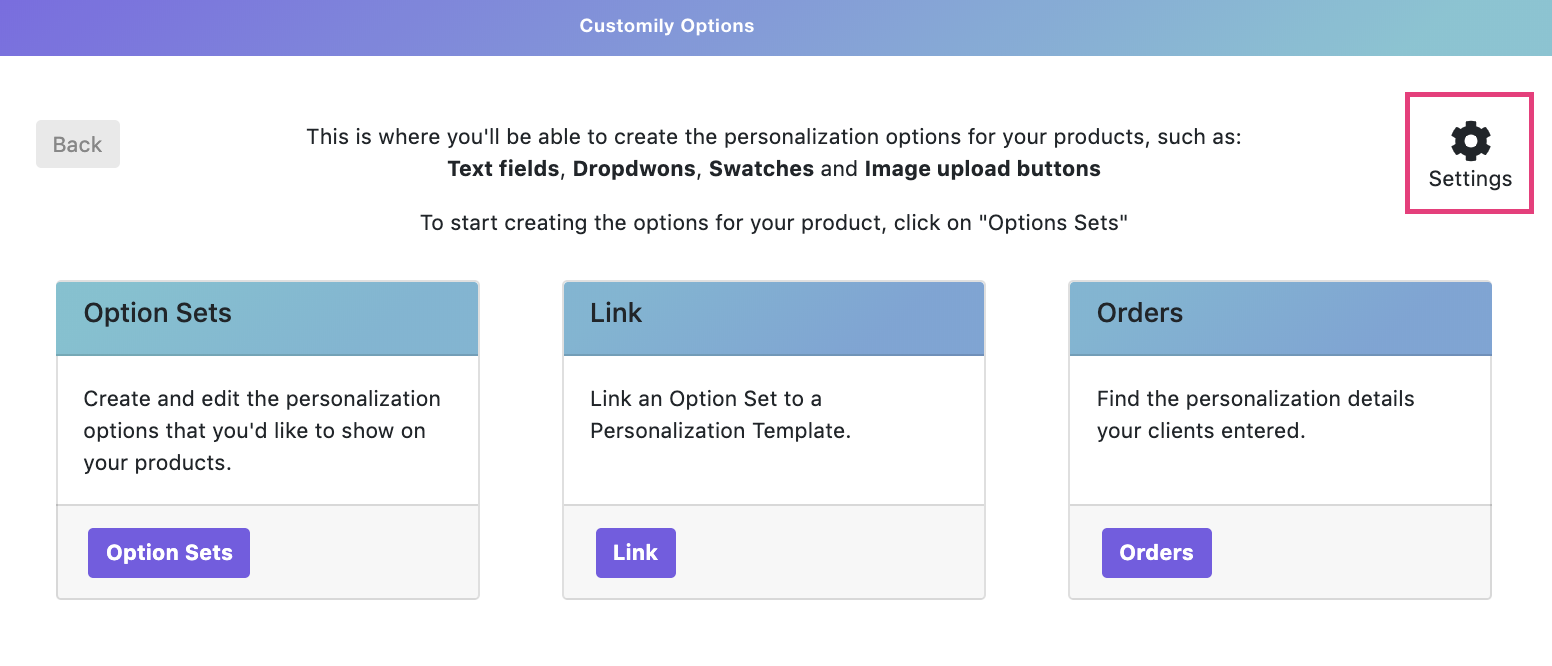Click the purple Link button
Screen dimensions: 1552x666
pos(635,553)
